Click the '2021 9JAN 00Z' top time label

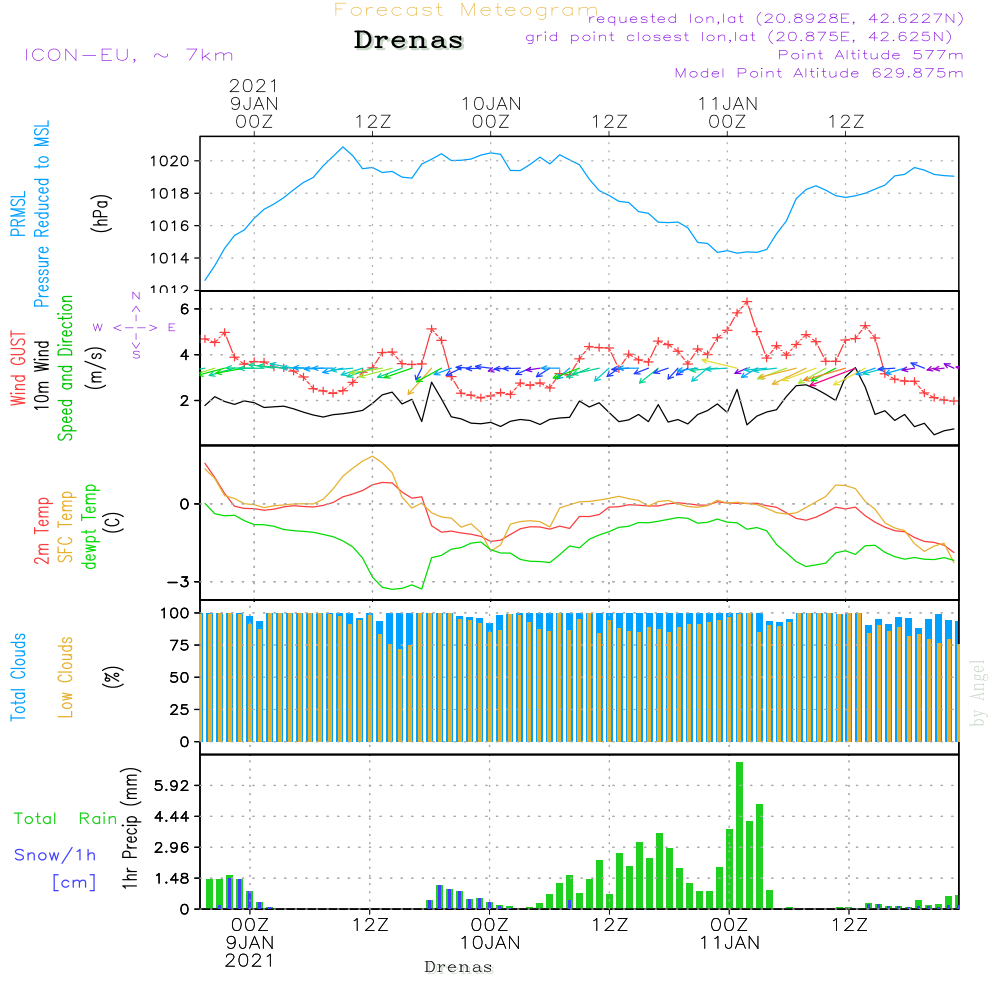pos(254,103)
